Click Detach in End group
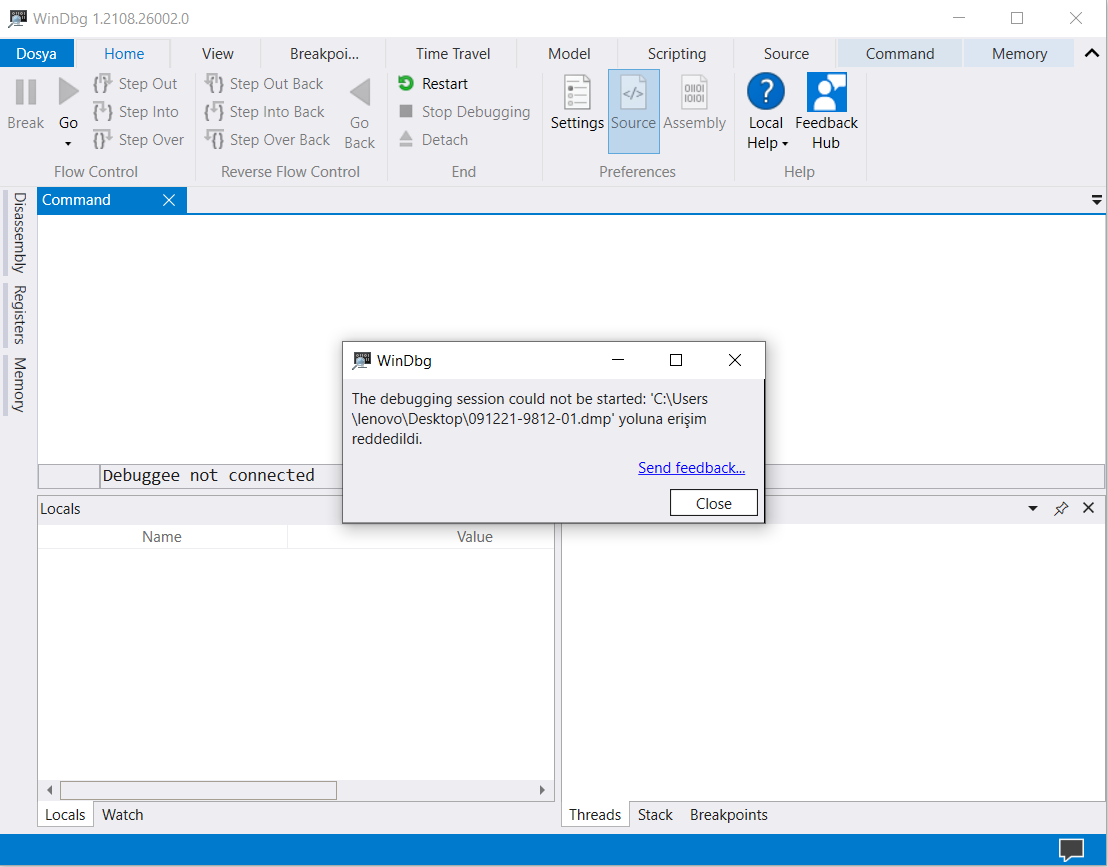 tap(433, 140)
